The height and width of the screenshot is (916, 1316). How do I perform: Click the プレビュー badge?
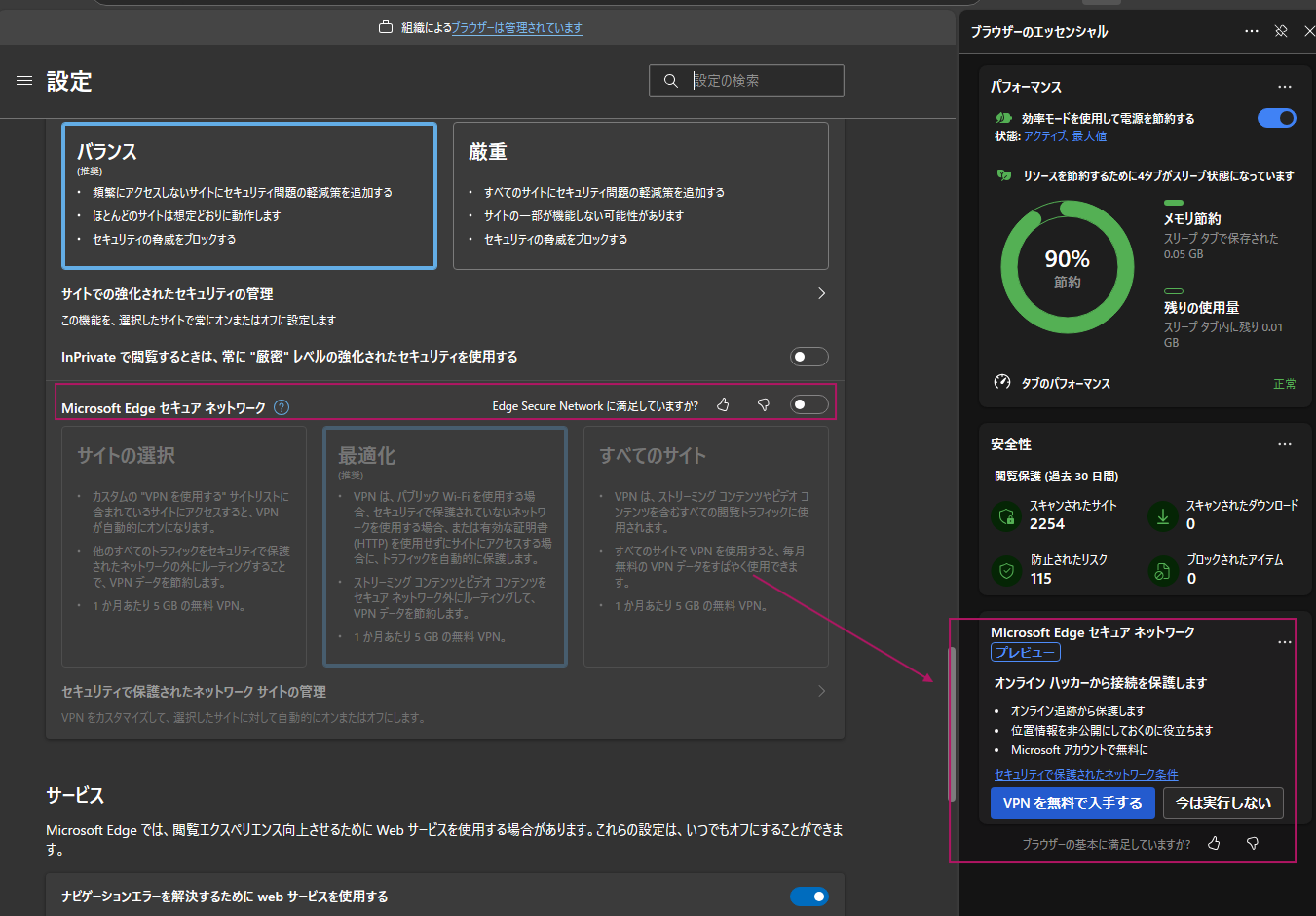coord(1026,653)
